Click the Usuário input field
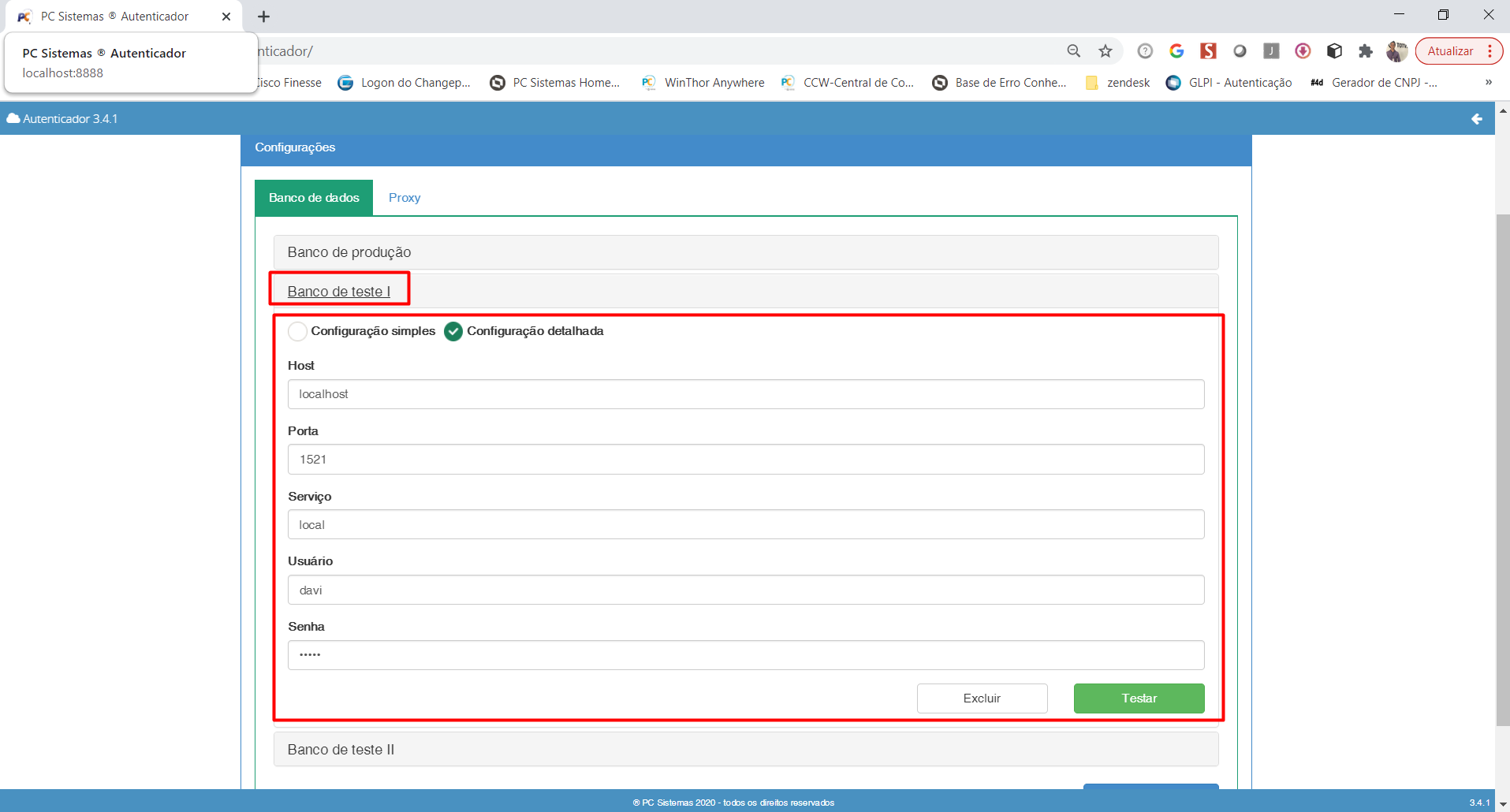1510x812 pixels. (x=746, y=590)
